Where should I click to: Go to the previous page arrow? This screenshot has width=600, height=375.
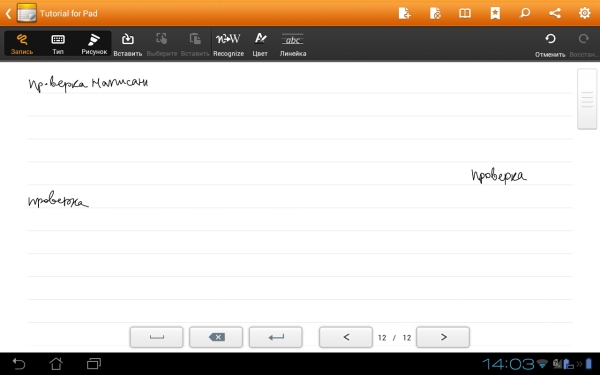(346, 337)
